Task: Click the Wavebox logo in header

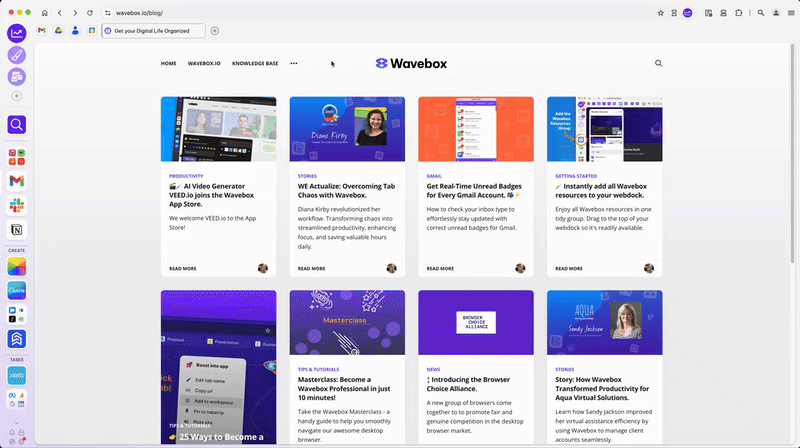Action: (x=411, y=63)
